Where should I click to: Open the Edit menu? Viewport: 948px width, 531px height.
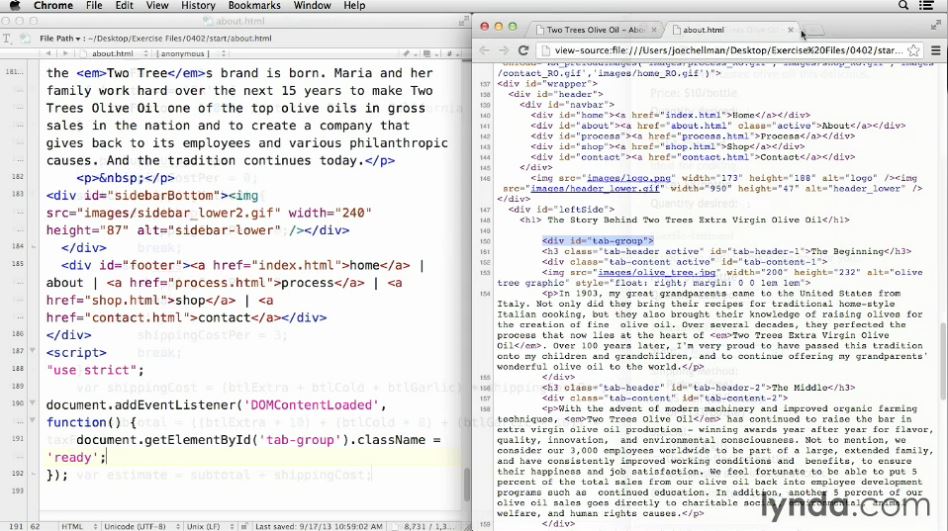[x=124, y=5]
